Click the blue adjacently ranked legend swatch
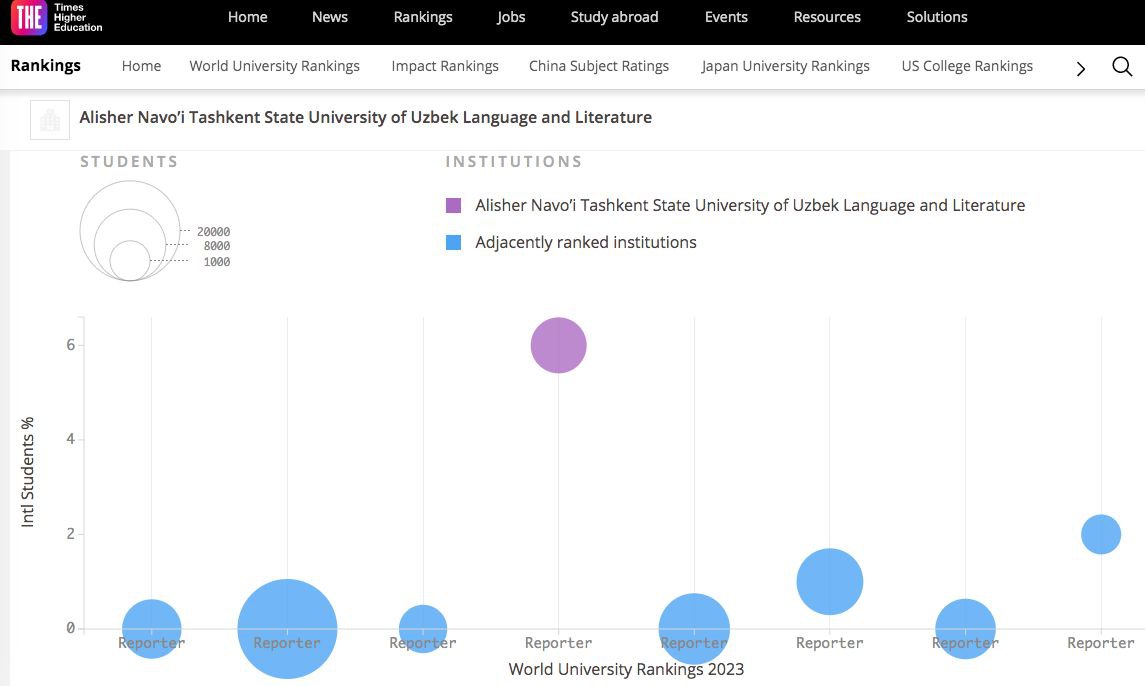Screen dimensions: 1145x686 coord(454,243)
